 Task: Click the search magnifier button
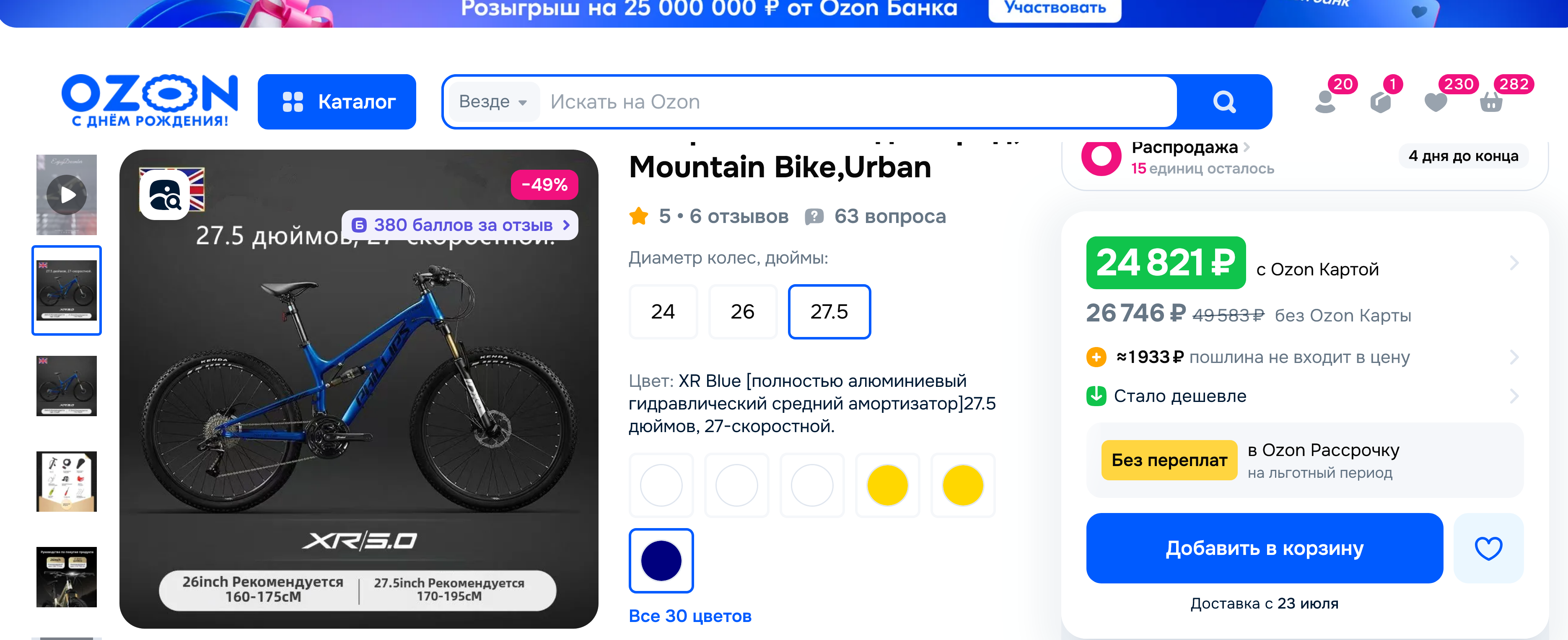[x=1223, y=102]
